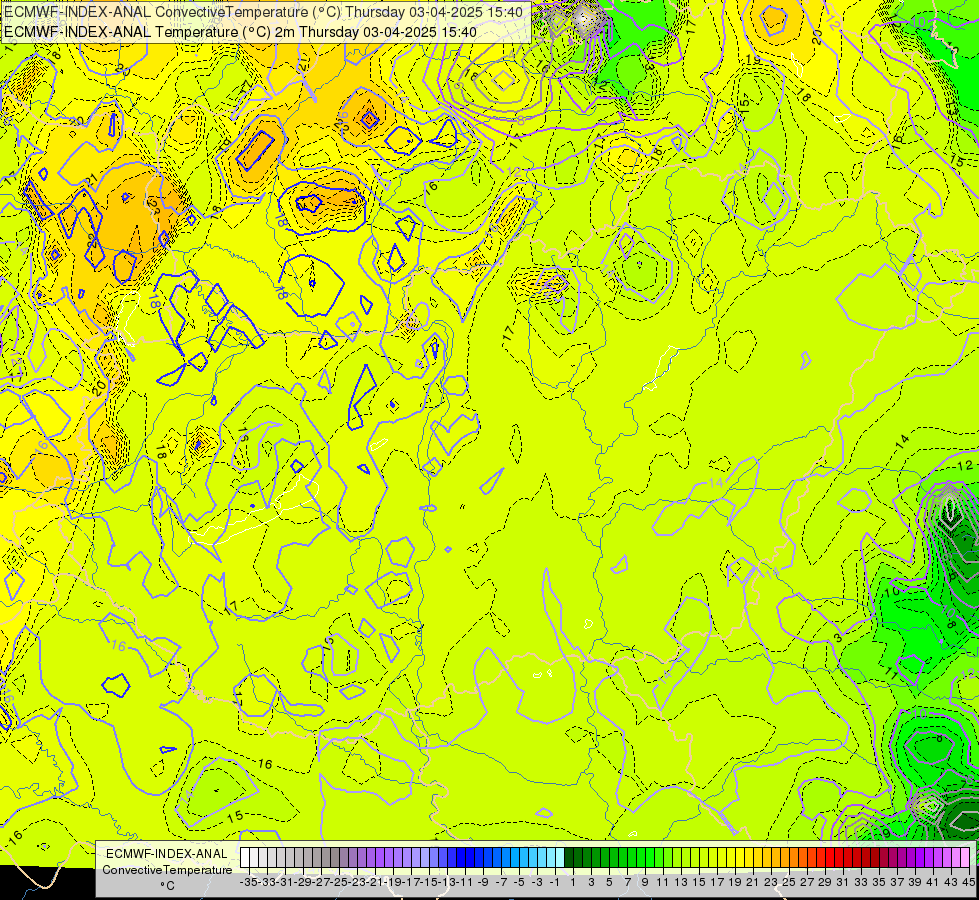Click the ConvectiveTemperature title line at top
Screen dimensions: 979x900
[x=263, y=12]
